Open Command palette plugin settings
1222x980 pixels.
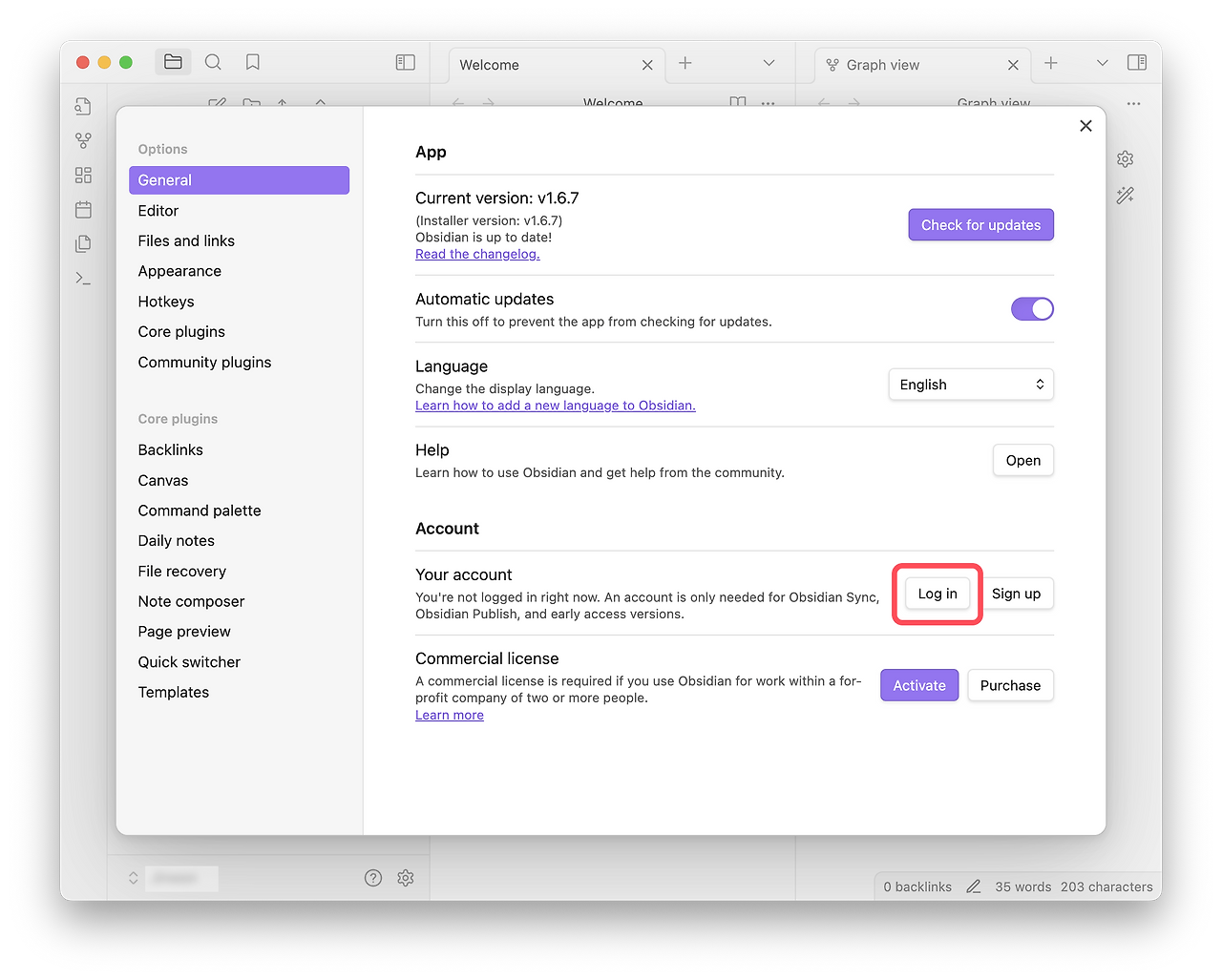coord(239,511)
